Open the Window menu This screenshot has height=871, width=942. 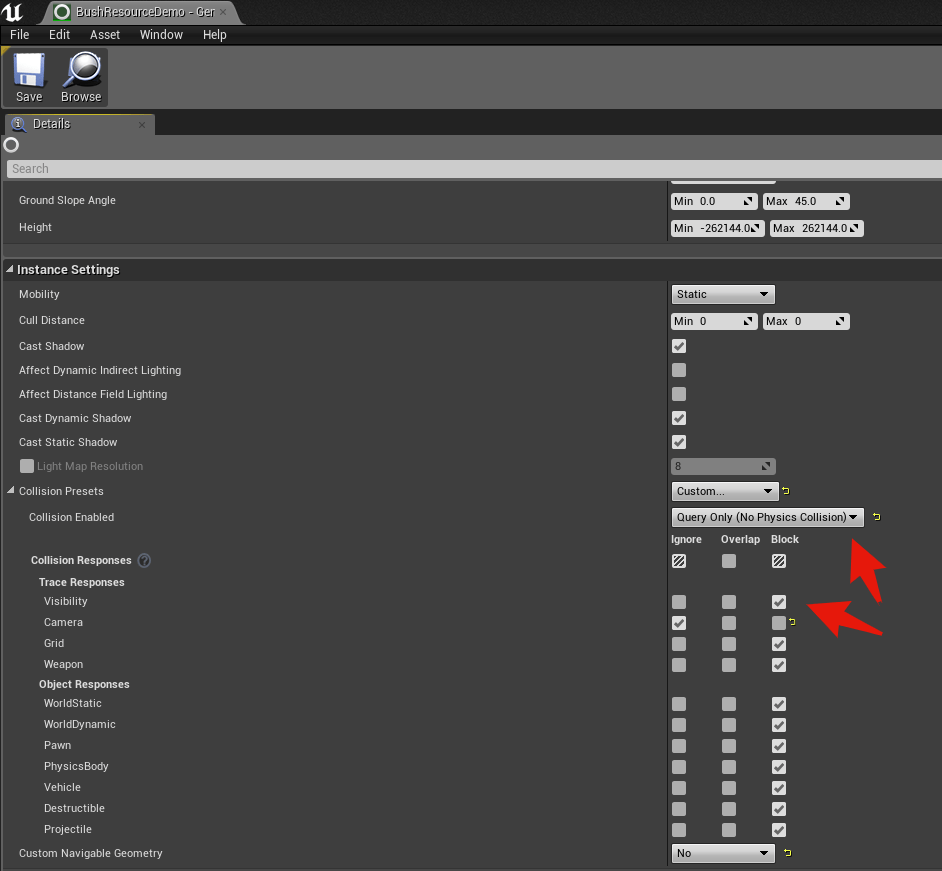(161, 34)
